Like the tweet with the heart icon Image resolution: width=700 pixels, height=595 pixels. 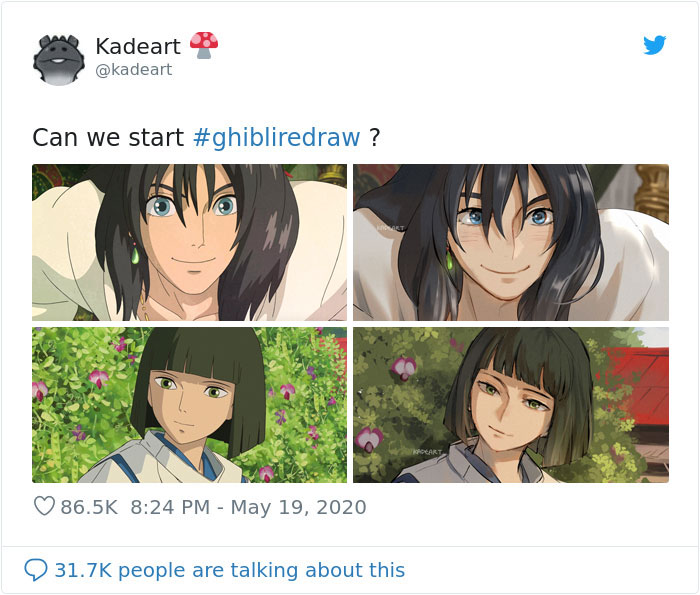click(x=44, y=506)
